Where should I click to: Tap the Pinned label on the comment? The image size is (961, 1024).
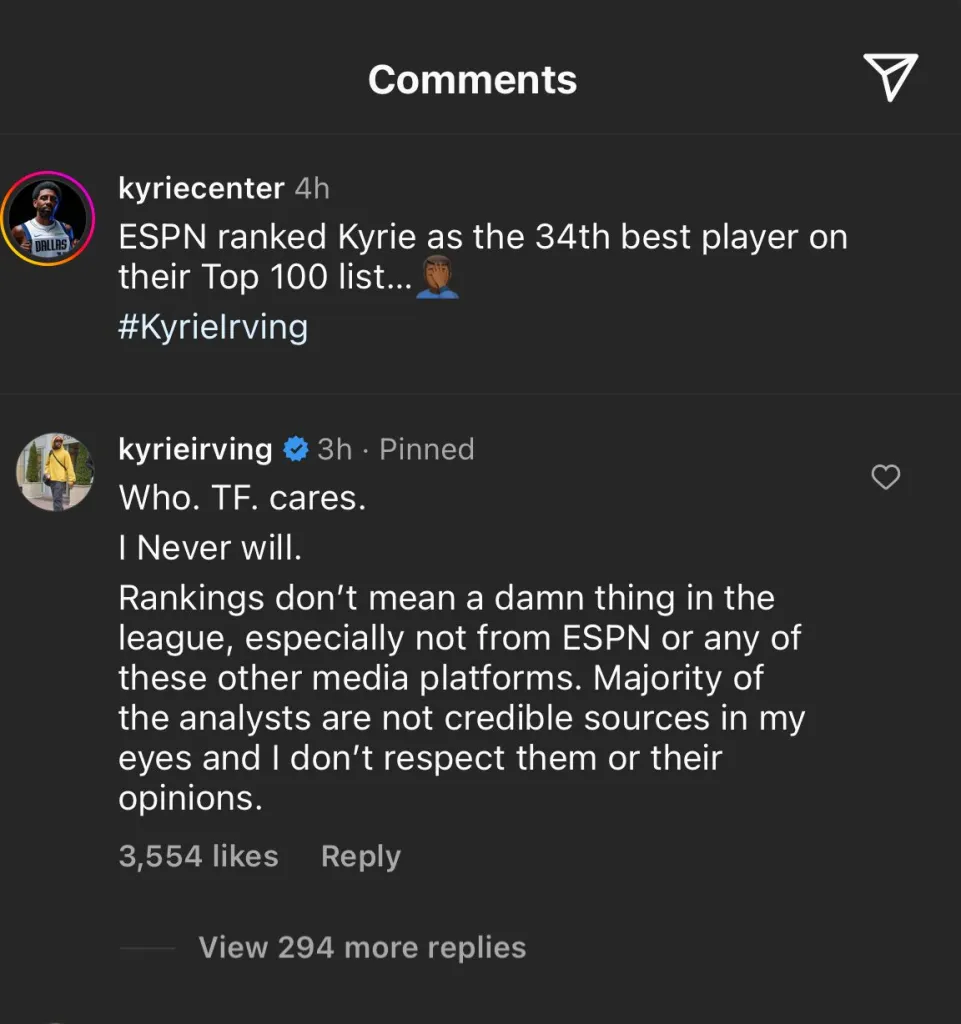(427, 450)
